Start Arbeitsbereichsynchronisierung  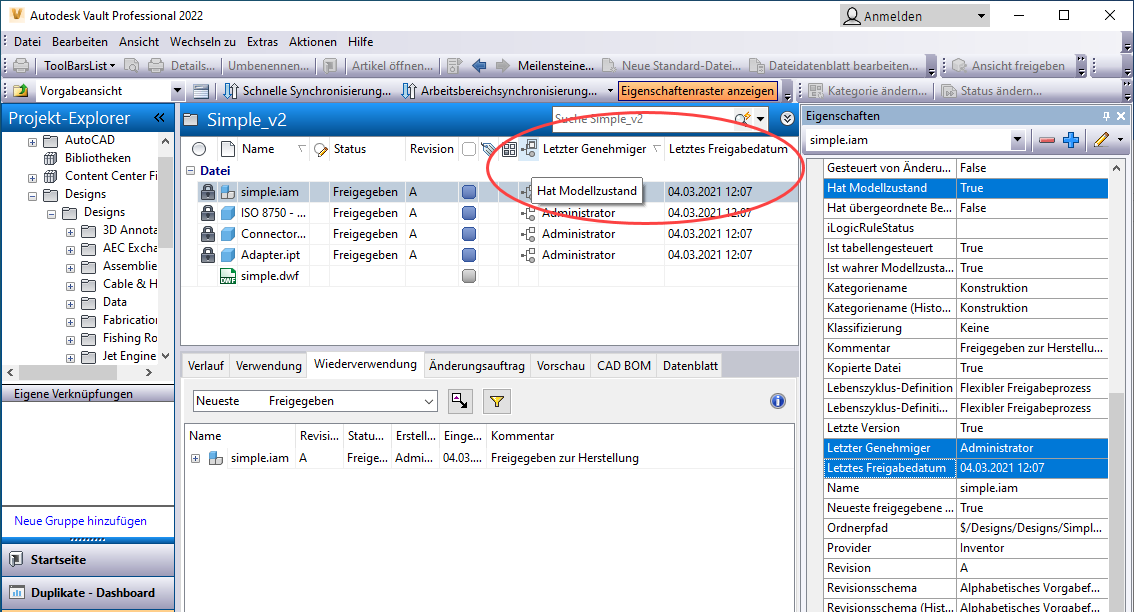(x=500, y=91)
